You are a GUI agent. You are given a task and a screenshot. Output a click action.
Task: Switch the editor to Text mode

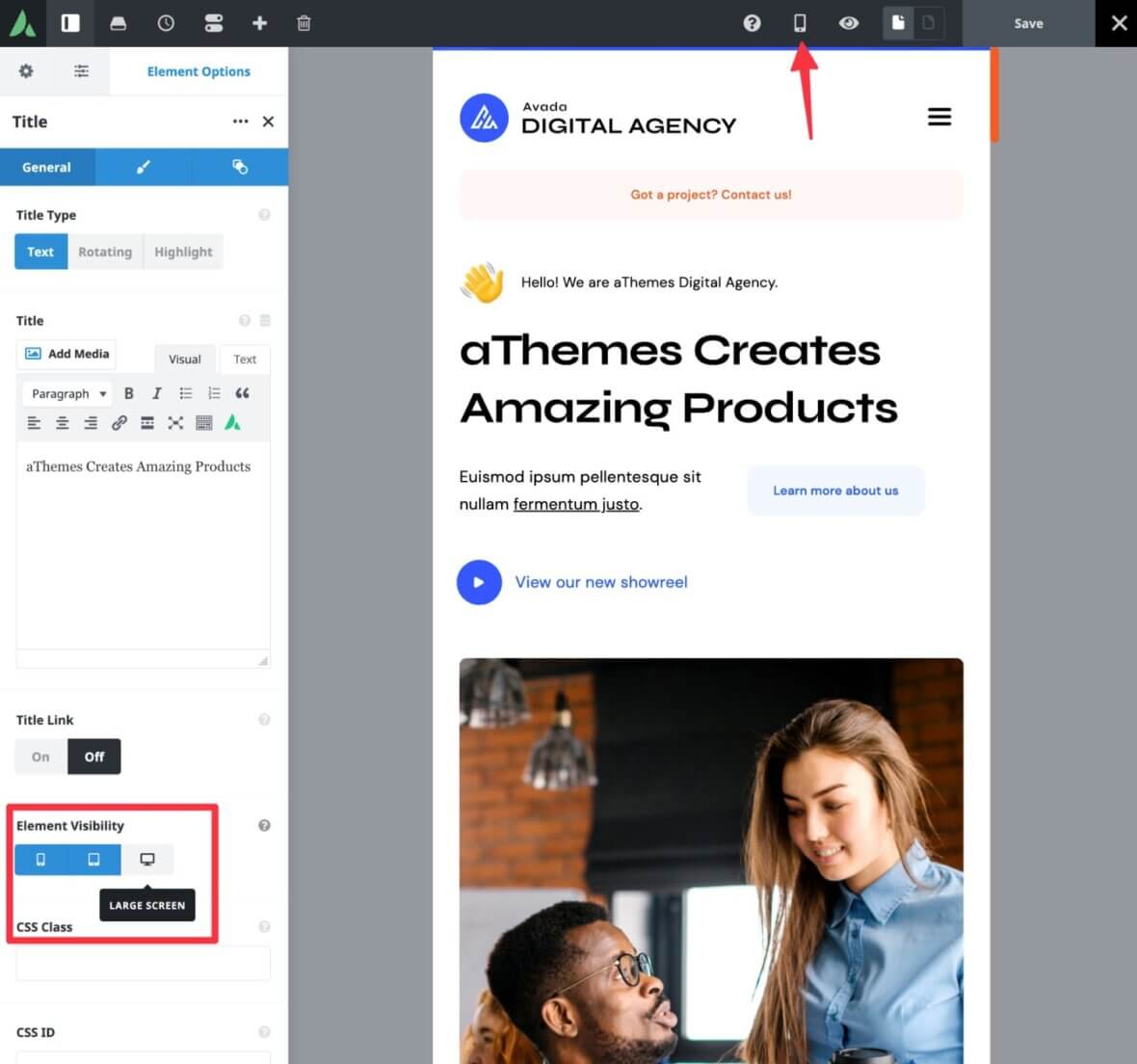click(x=245, y=359)
